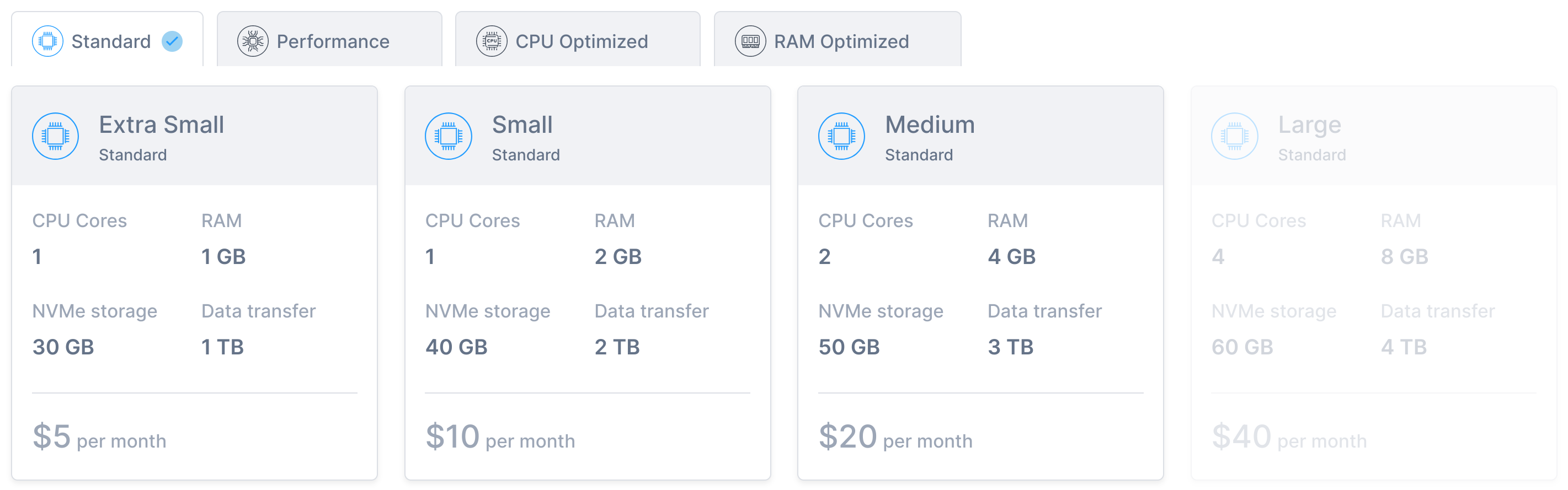
Task: Pick the Medium Standard plan title
Action: tap(930, 125)
